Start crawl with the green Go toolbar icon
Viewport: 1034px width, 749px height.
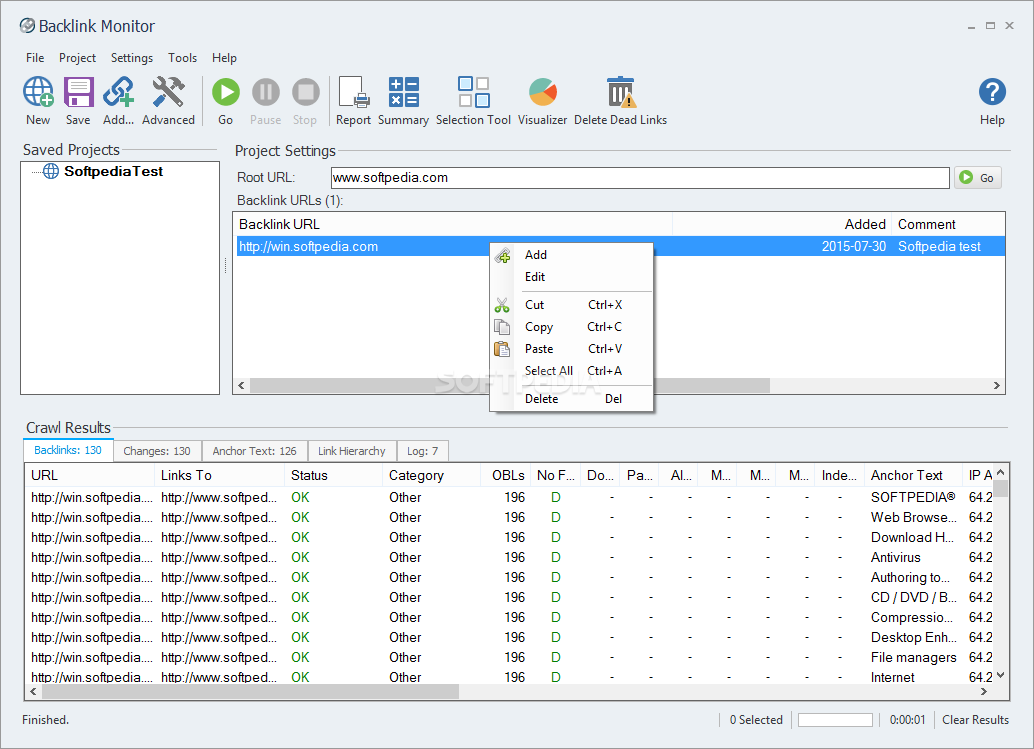pos(226,92)
